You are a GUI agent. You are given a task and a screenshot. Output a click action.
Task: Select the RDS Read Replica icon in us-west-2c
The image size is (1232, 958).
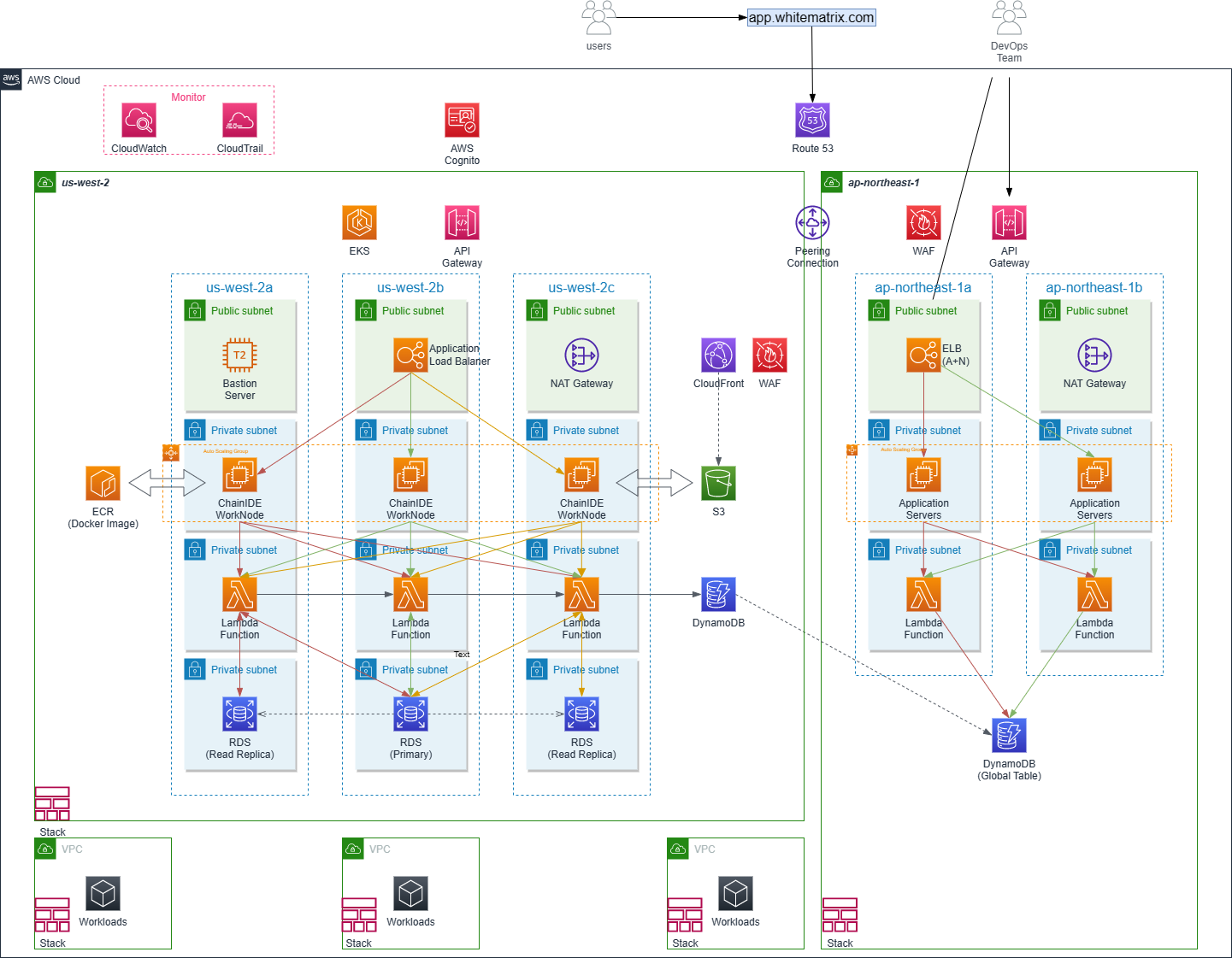(x=581, y=714)
